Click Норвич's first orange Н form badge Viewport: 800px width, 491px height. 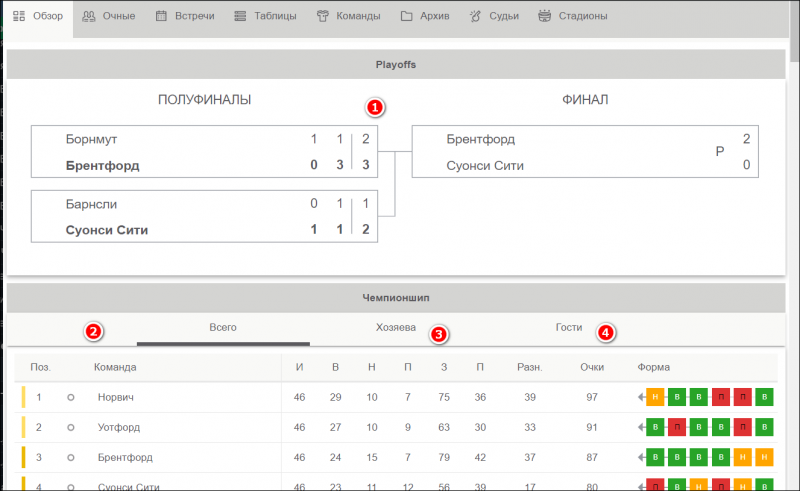[655, 397]
